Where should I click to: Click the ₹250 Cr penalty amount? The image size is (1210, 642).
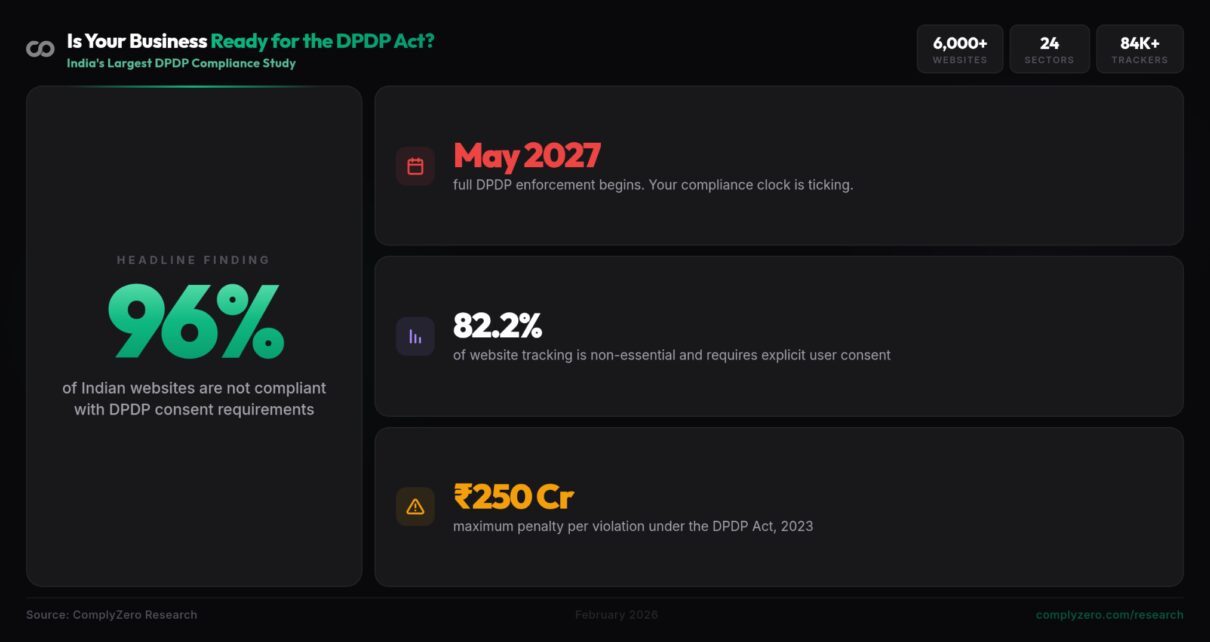[514, 497]
